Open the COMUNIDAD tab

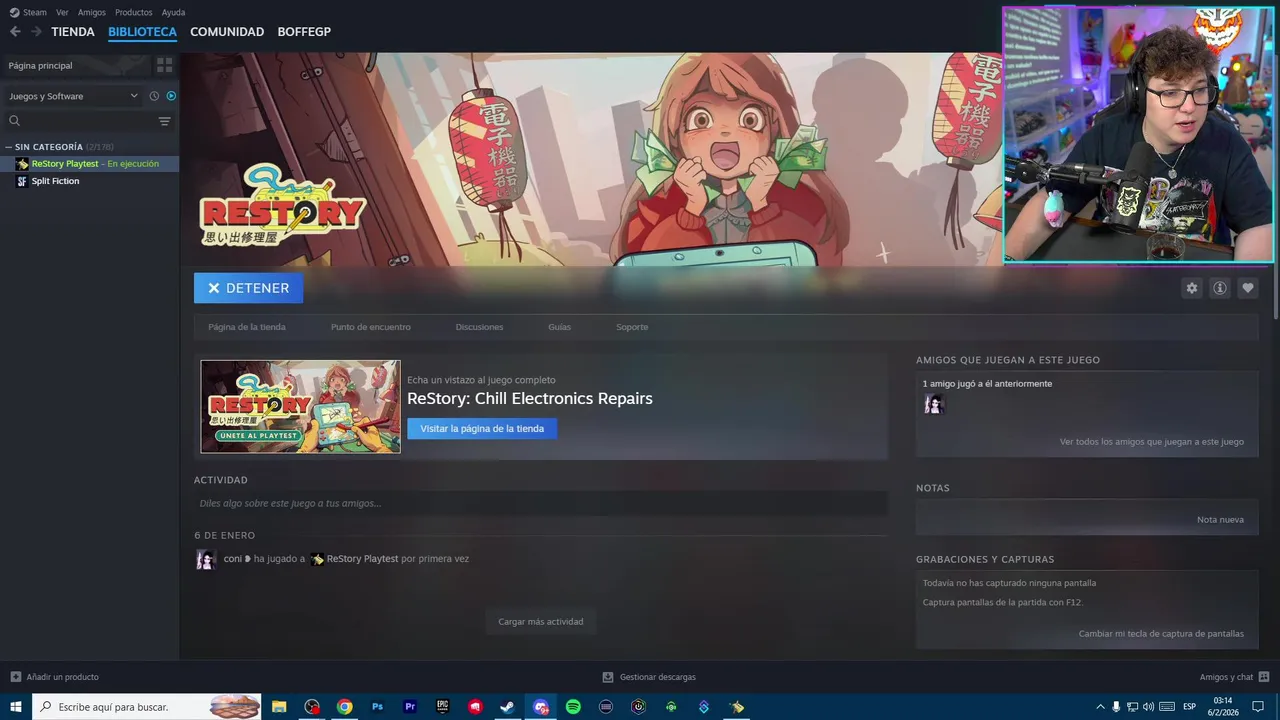tap(227, 32)
